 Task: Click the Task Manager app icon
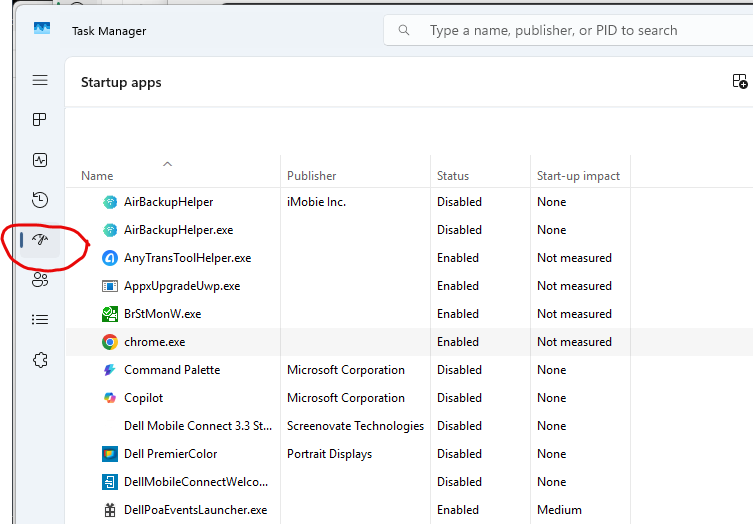coord(42,29)
